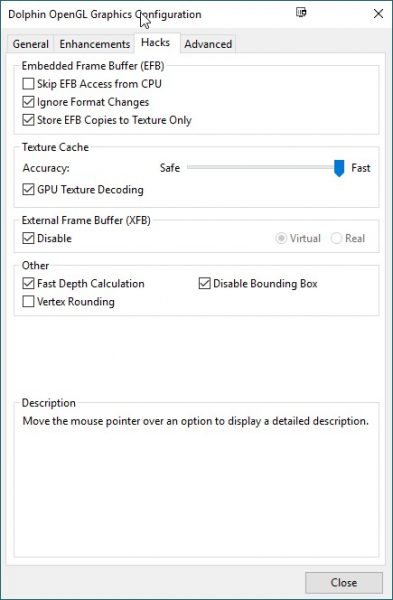Click the small icon in the title bar
This screenshot has height=600, width=393.
pos(301,13)
